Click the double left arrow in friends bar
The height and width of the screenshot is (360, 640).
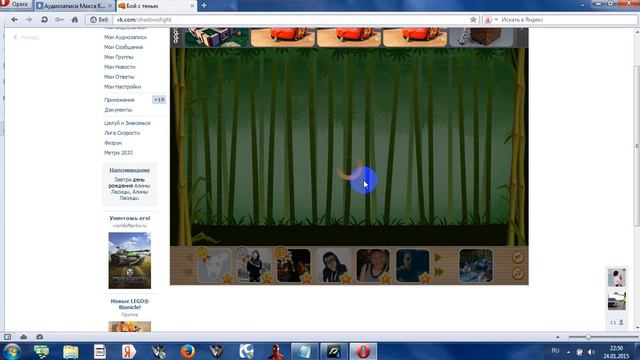click(x=189, y=272)
